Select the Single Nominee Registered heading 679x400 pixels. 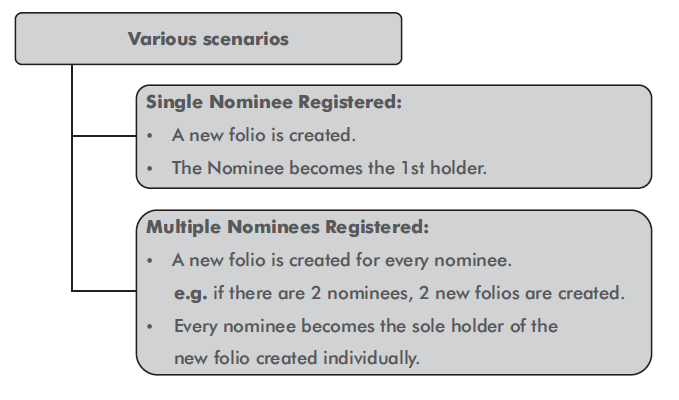(x=274, y=102)
